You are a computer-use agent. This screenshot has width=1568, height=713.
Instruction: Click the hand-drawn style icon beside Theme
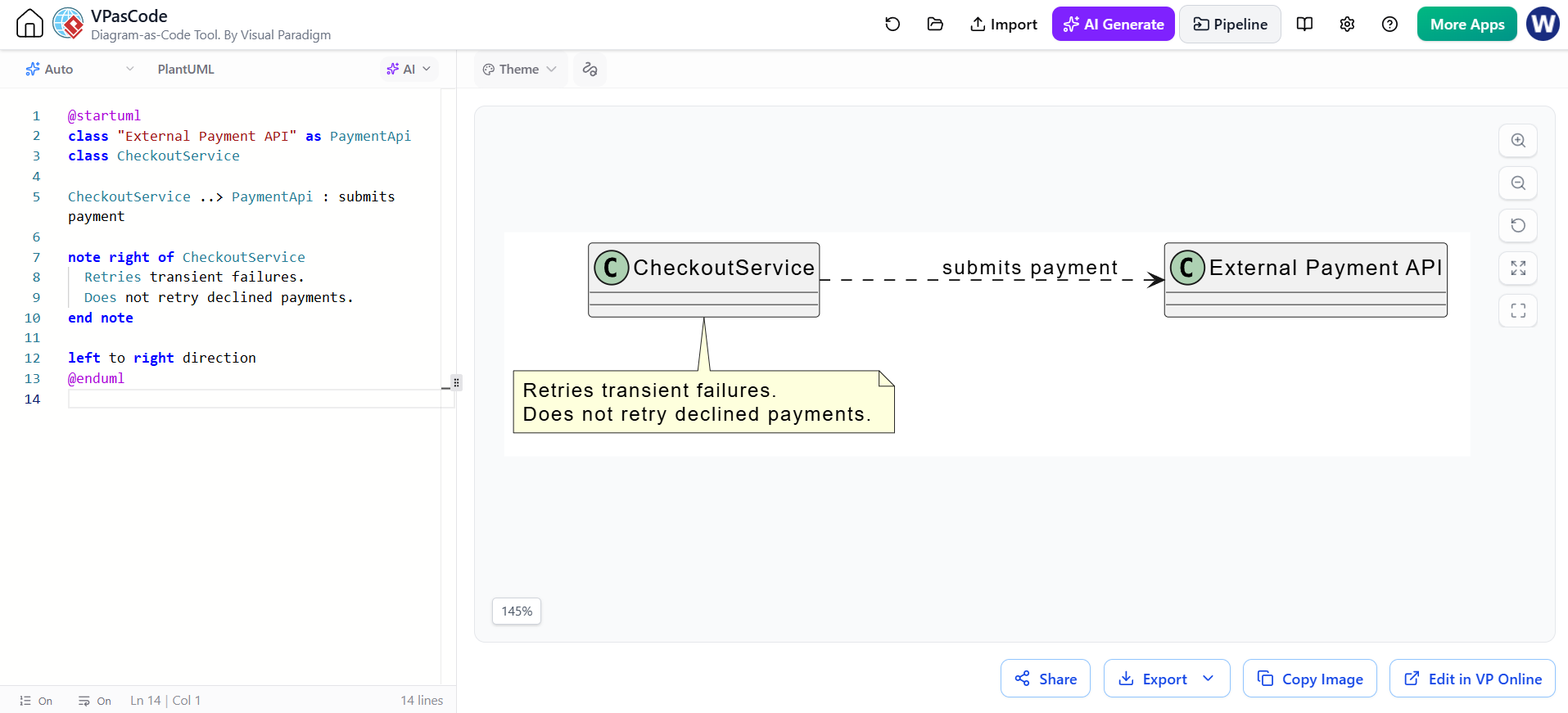pyautogui.click(x=590, y=70)
